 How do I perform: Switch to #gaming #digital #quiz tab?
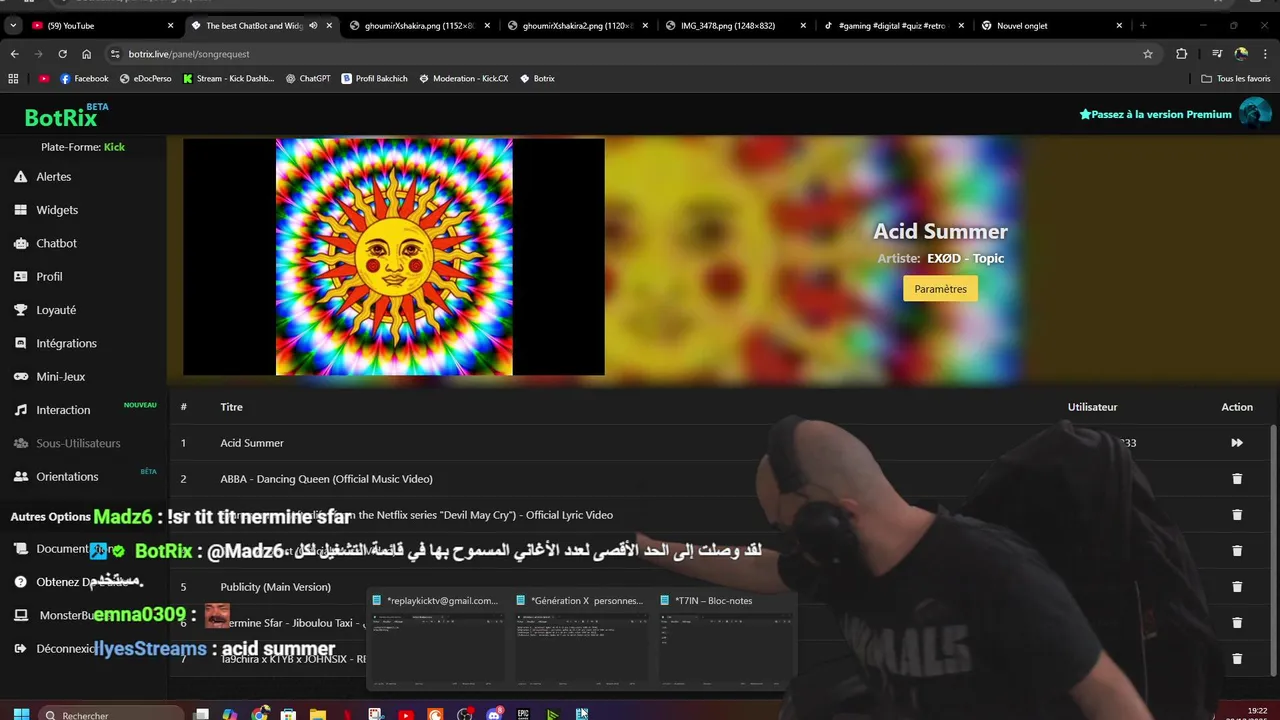coord(894,26)
